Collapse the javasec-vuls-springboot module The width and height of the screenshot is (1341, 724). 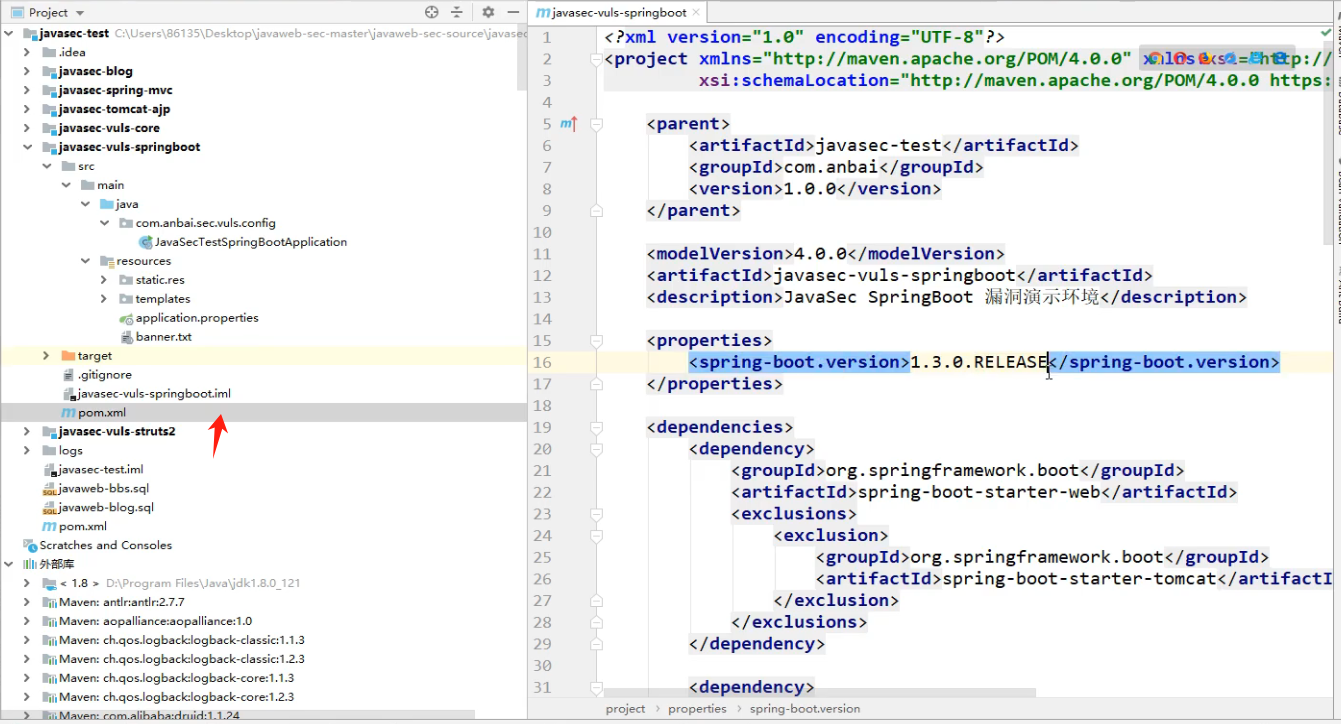tap(28, 147)
